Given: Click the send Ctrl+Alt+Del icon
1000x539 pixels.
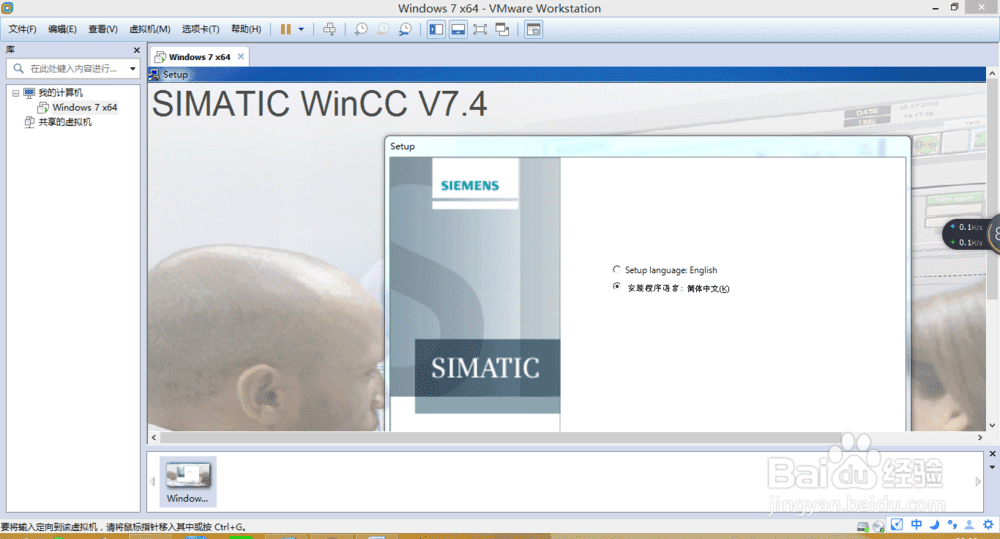Looking at the screenshot, I should click(329, 29).
